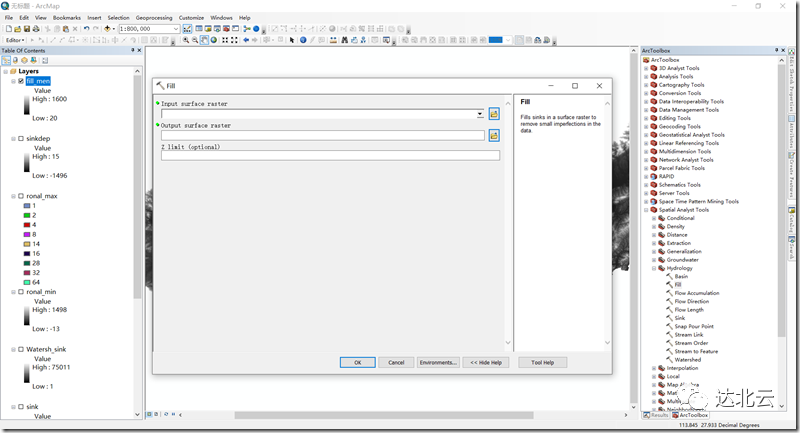The width and height of the screenshot is (800, 433).
Task: Click Cancel in the Fill dialog
Action: (x=396, y=363)
